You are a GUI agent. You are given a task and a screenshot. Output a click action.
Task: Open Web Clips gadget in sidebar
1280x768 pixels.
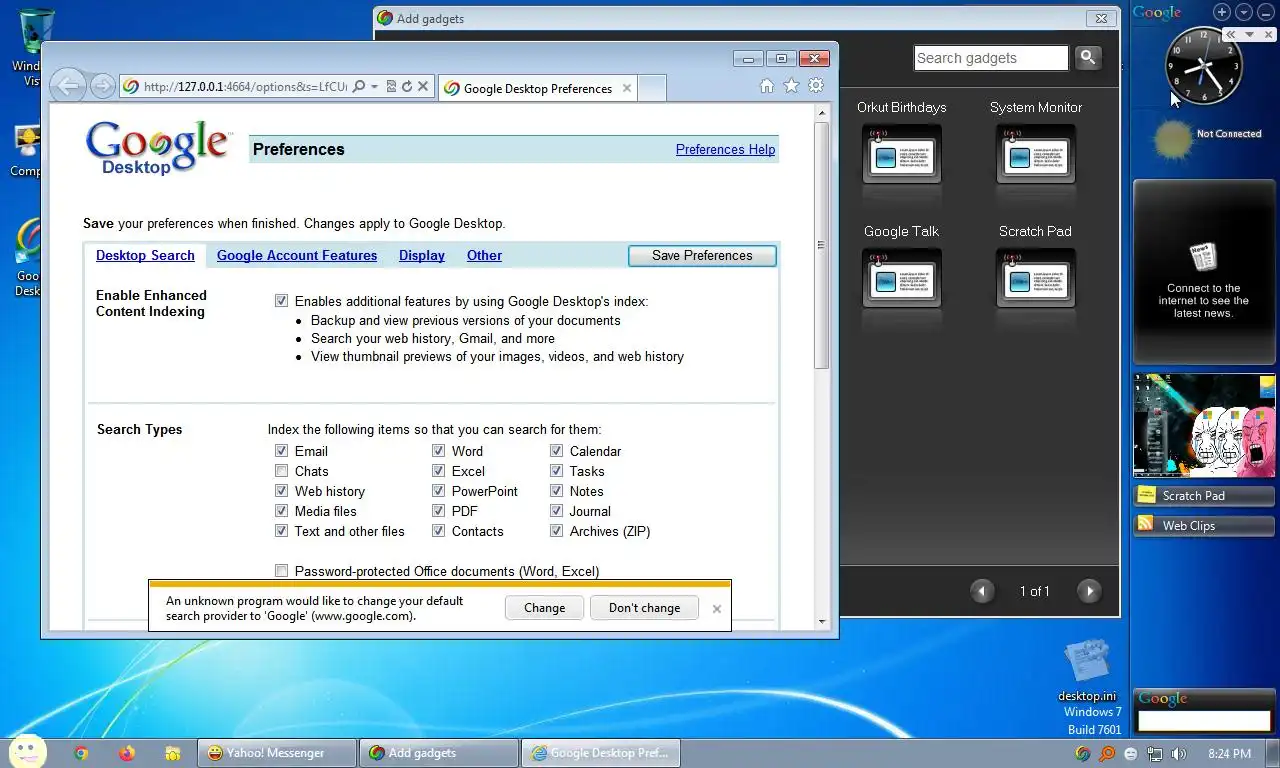pos(1204,525)
